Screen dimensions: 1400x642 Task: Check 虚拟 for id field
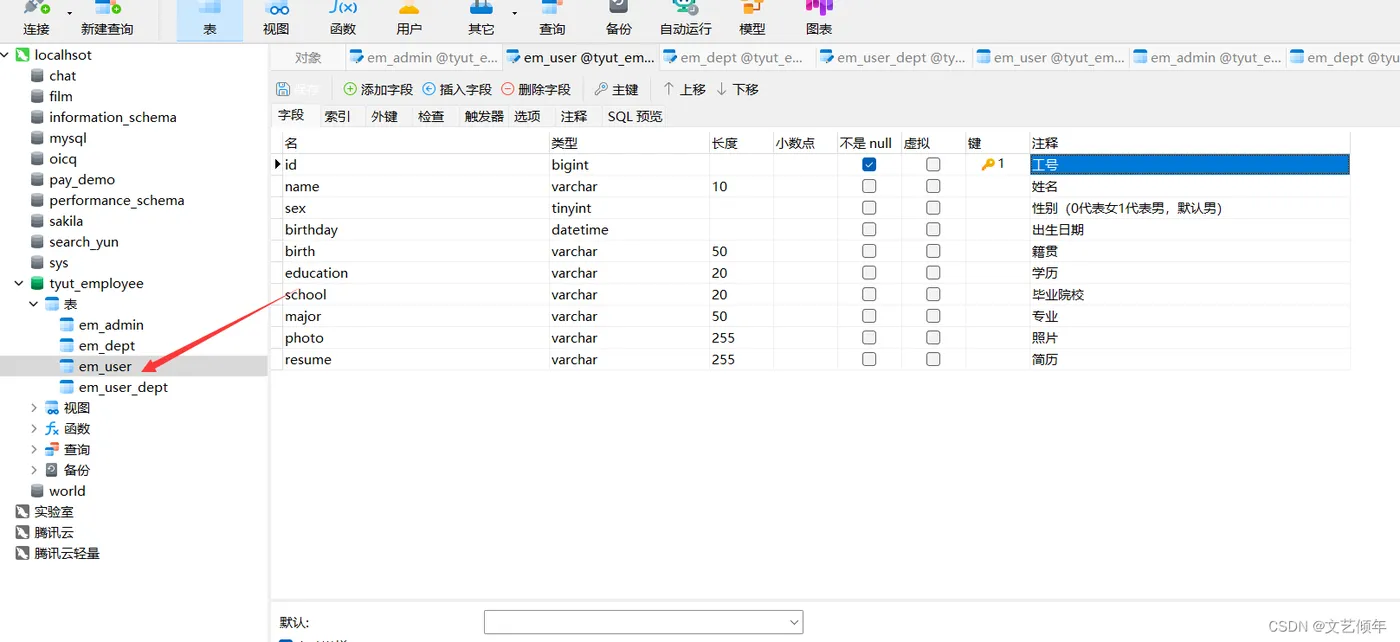933,164
